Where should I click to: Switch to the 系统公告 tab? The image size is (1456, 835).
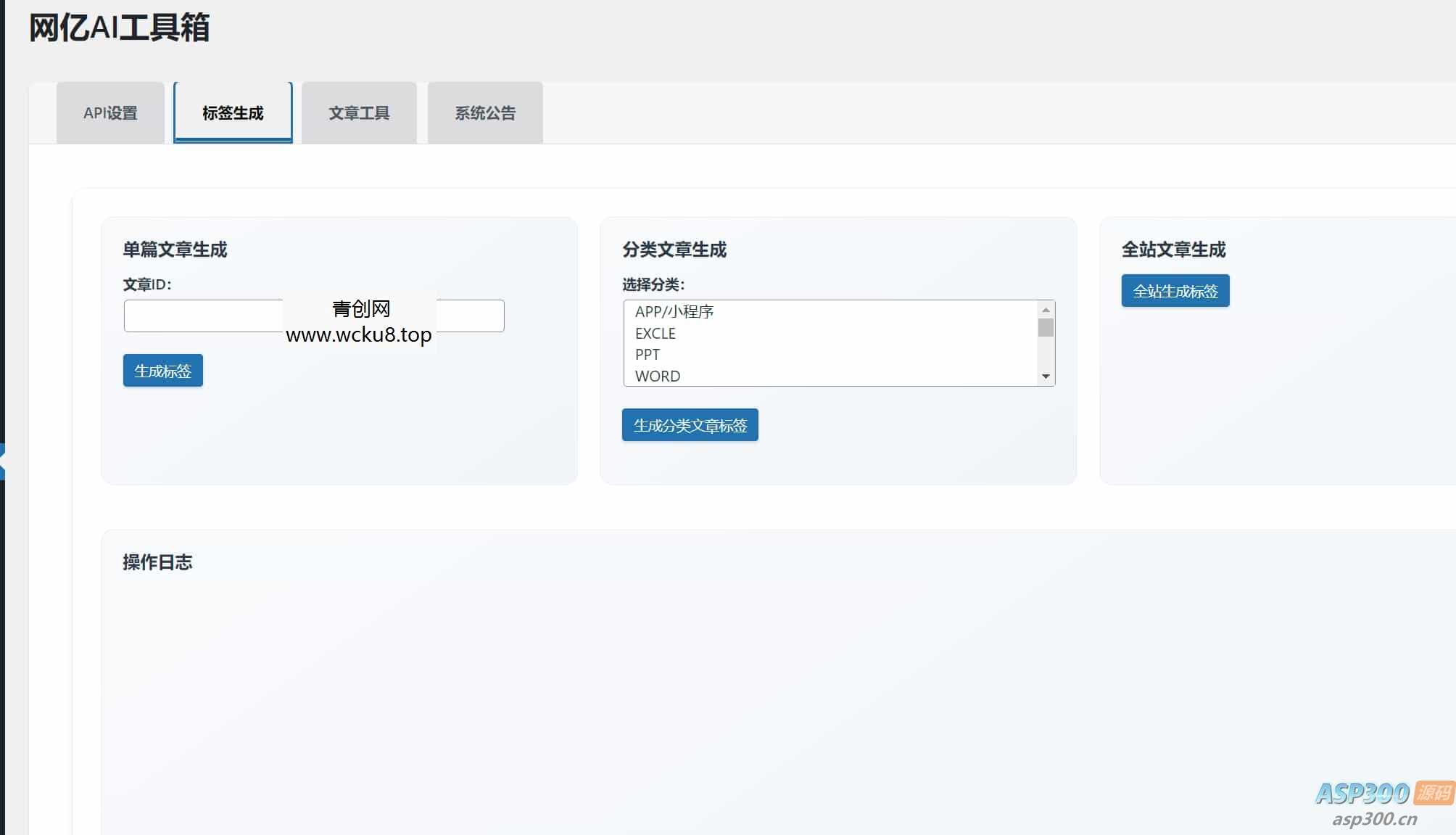point(484,113)
